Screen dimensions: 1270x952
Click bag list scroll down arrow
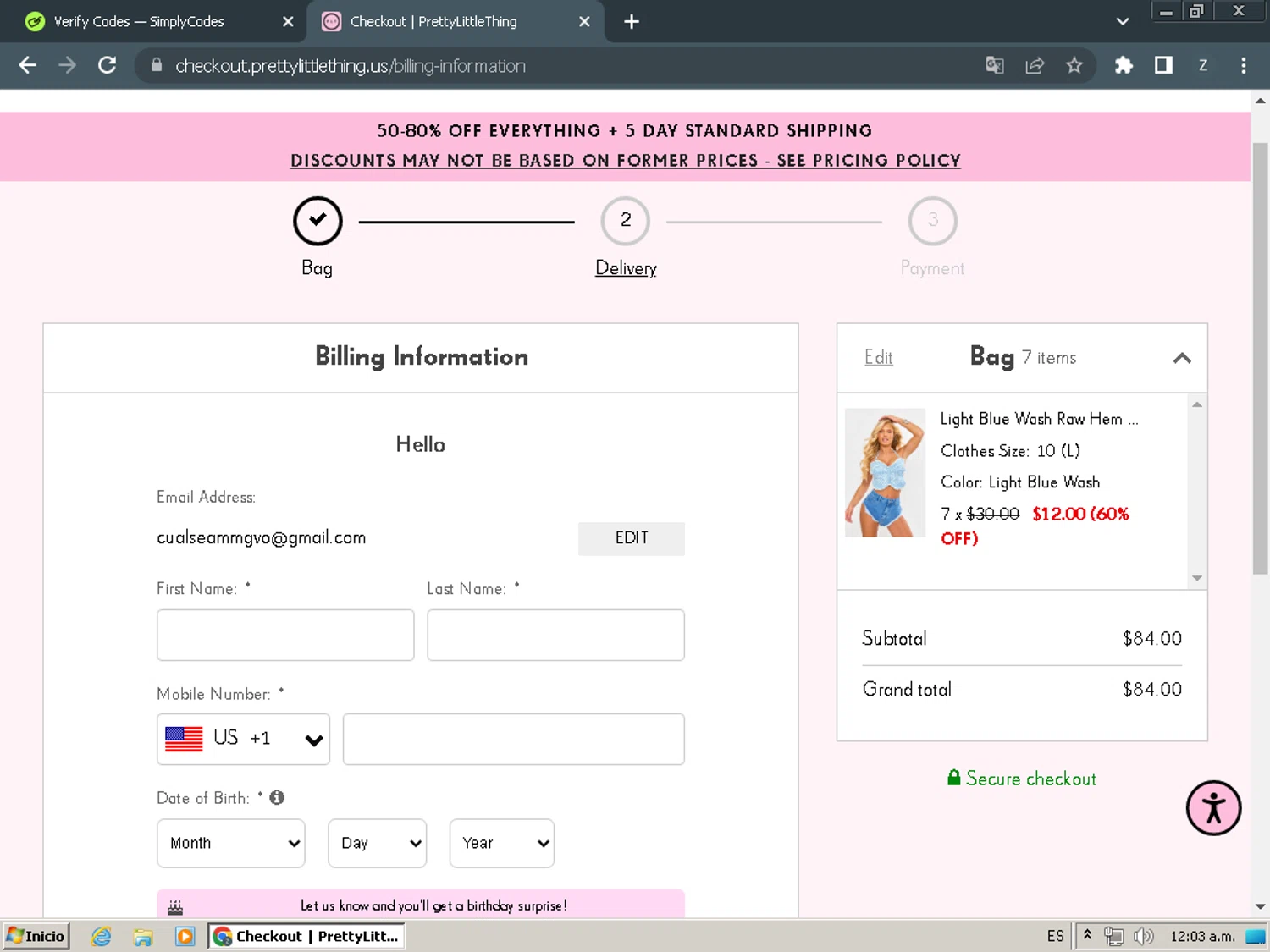pos(1197,578)
